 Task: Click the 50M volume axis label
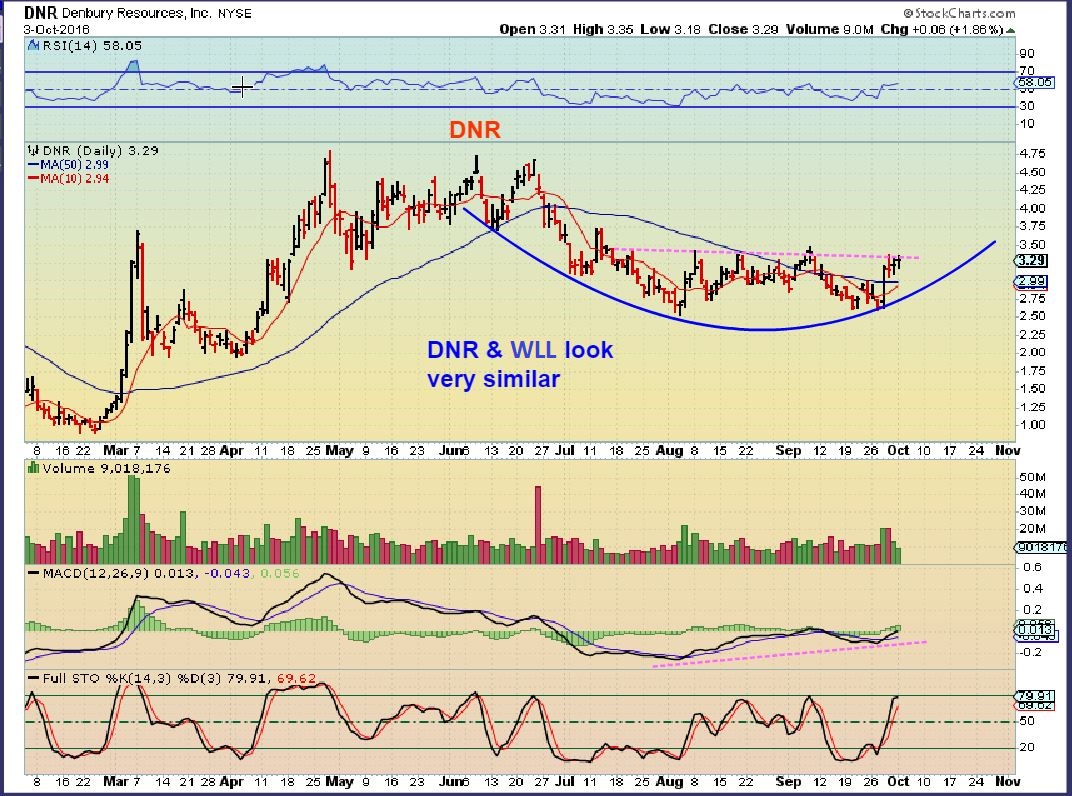pos(1032,477)
